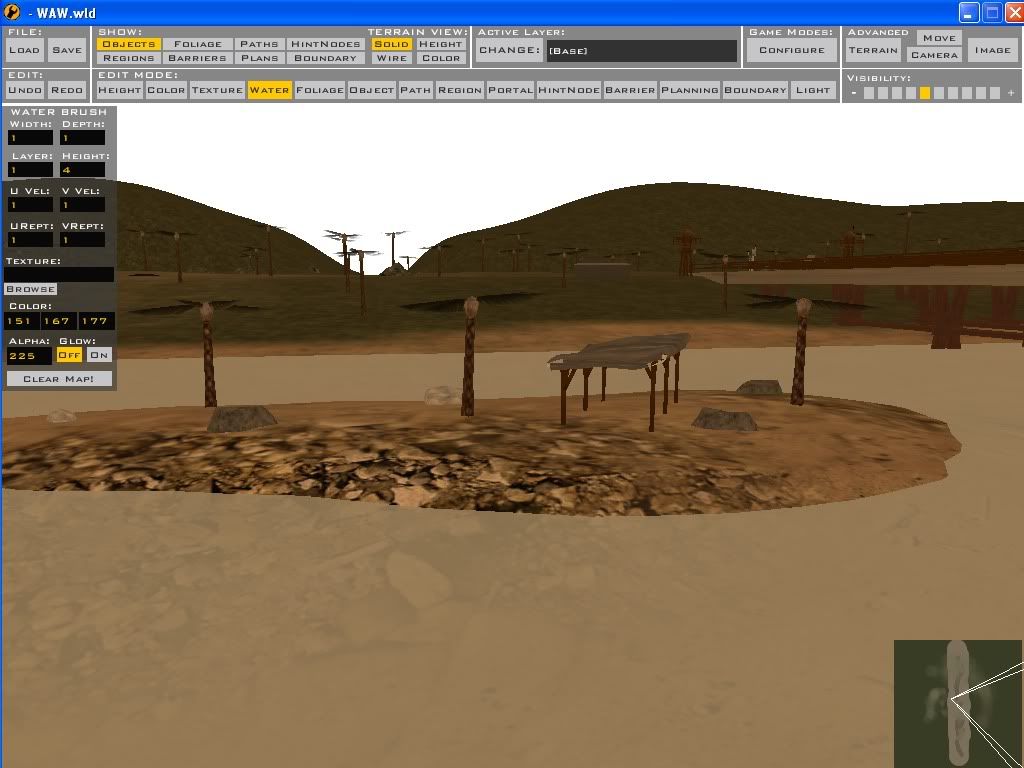
Task: Switch to Boundary edit mode
Action: (755, 90)
